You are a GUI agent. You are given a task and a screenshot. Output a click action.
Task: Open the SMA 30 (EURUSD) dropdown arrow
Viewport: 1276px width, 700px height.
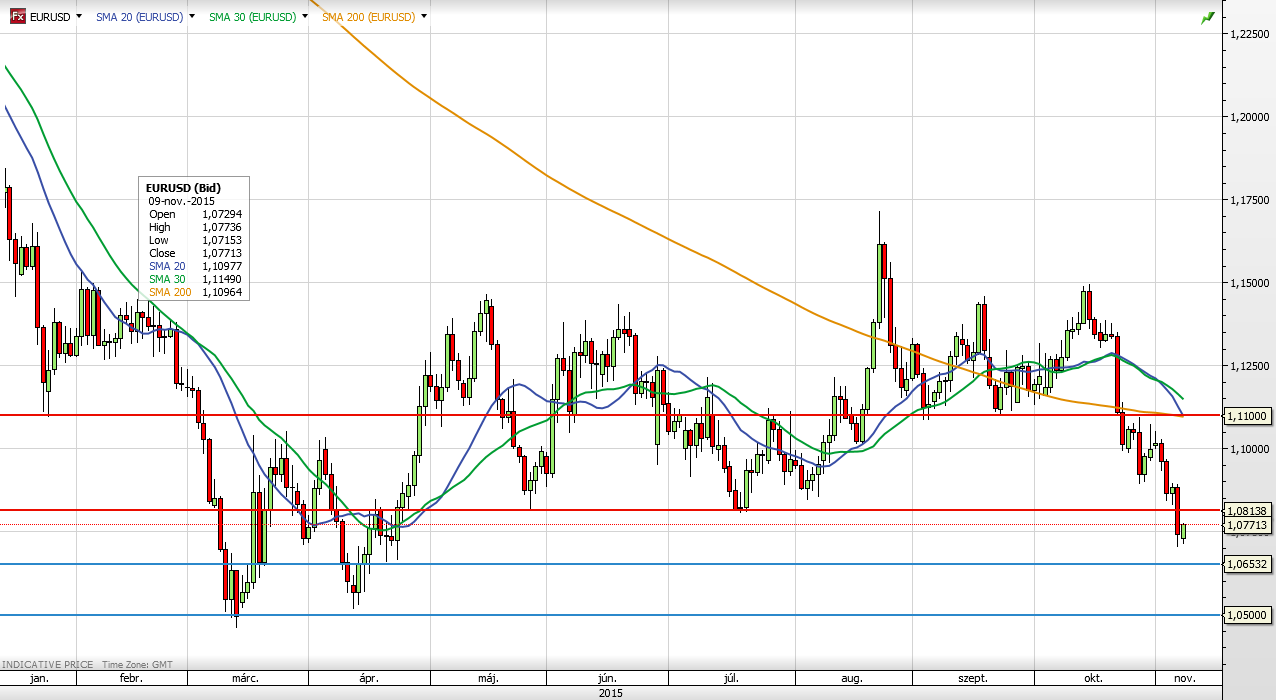point(304,17)
